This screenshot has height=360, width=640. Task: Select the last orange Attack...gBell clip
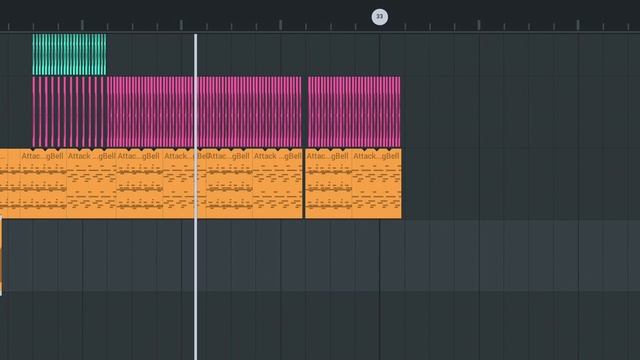[x=376, y=184]
